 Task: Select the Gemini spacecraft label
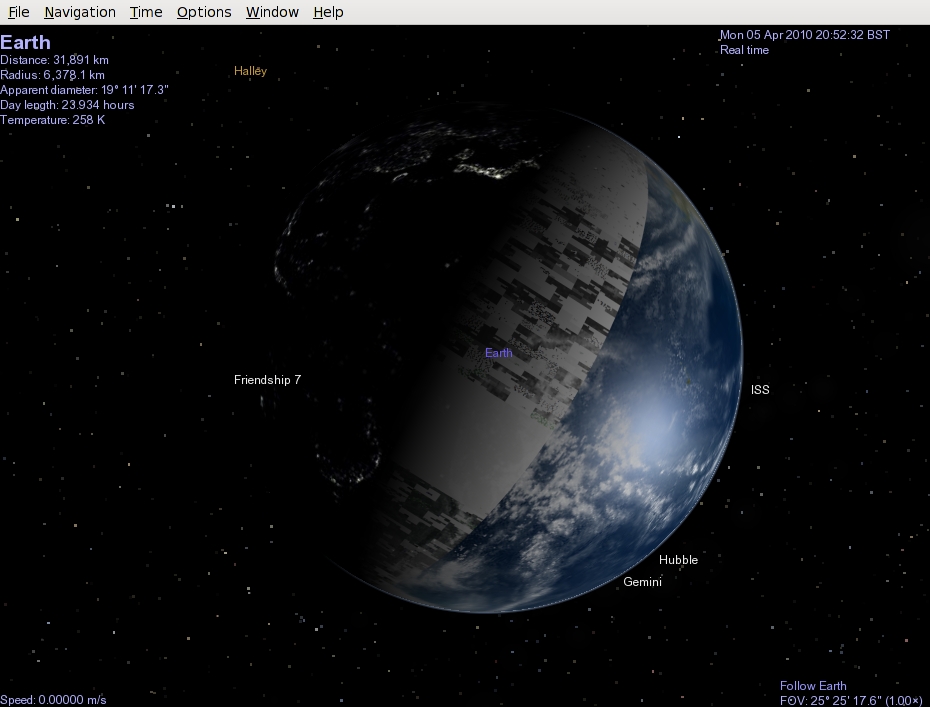[642, 582]
